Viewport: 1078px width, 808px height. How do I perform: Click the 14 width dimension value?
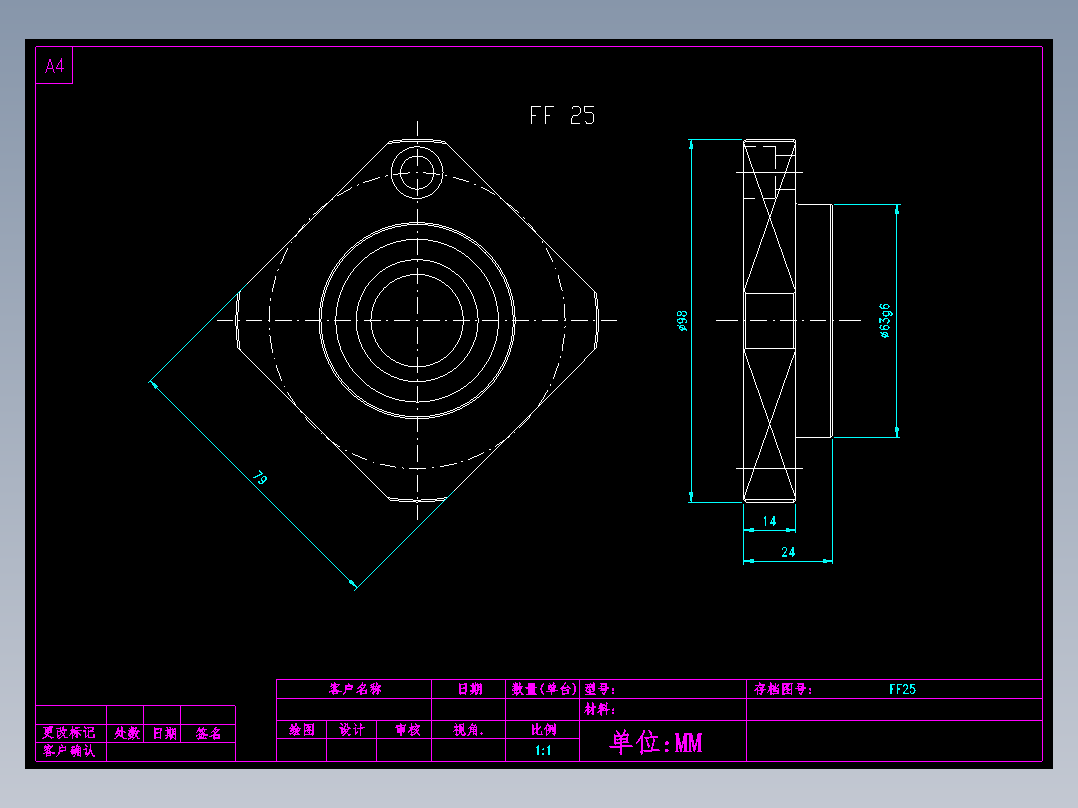pyautogui.click(x=769, y=521)
